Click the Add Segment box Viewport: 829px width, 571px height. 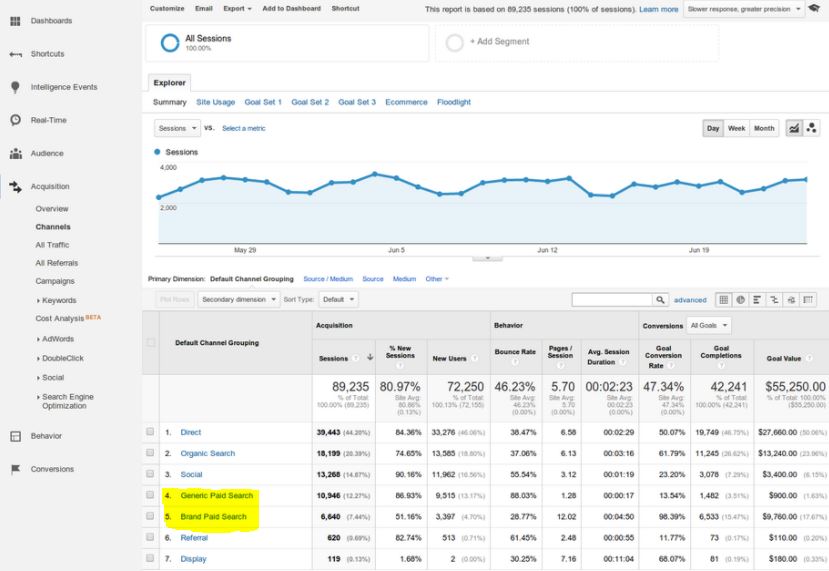click(x=577, y=42)
